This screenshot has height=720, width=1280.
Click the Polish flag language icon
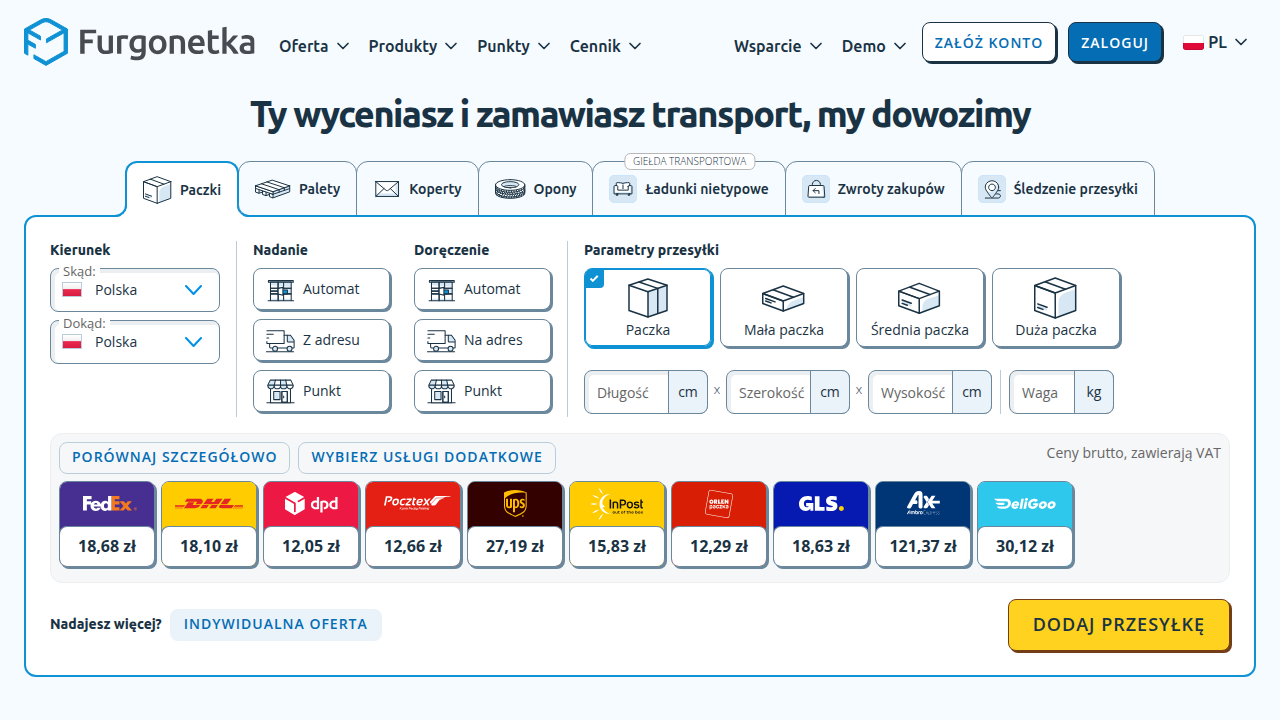(1193, 43)
